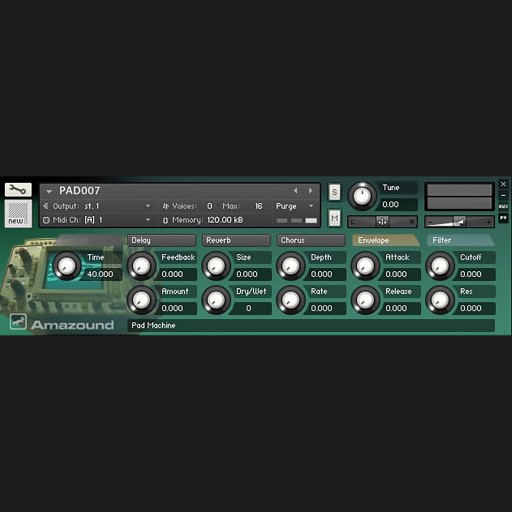Open the Midi Ch channel dropdown
Screen dimensions: 512x512
(148, 220)
